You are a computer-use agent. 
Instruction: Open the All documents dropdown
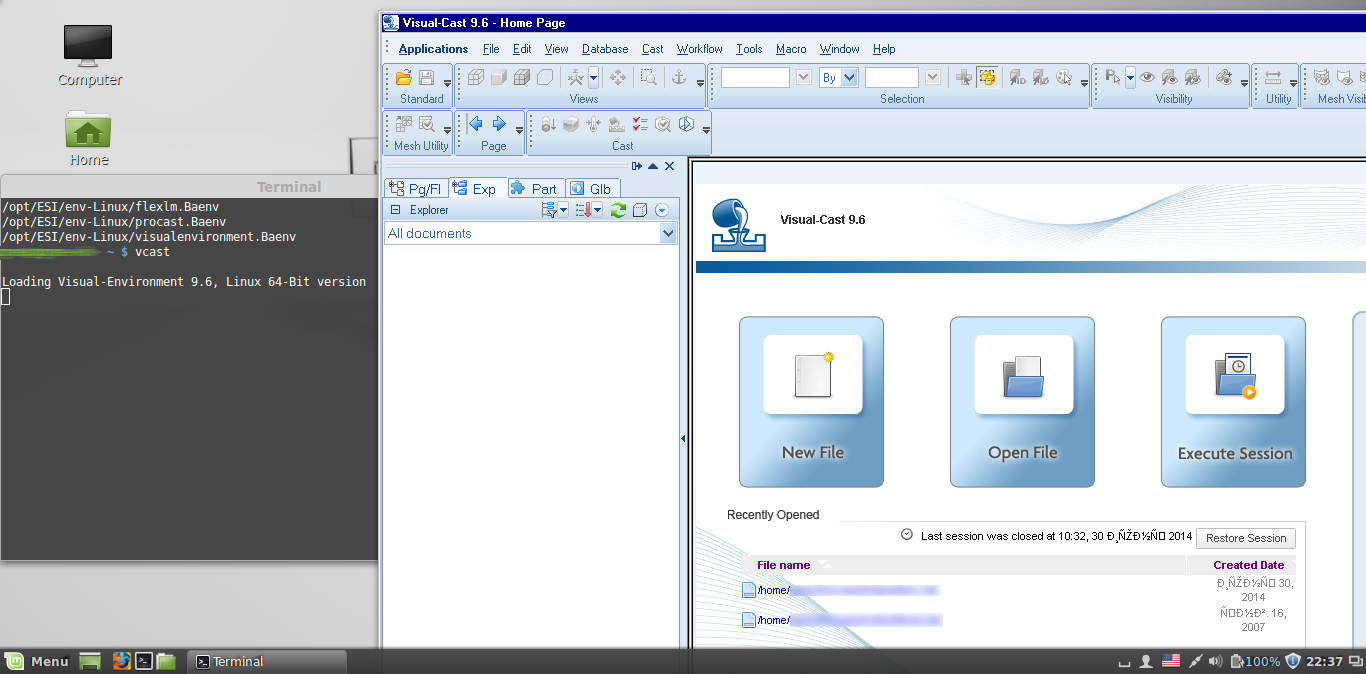tap(669, 233)
